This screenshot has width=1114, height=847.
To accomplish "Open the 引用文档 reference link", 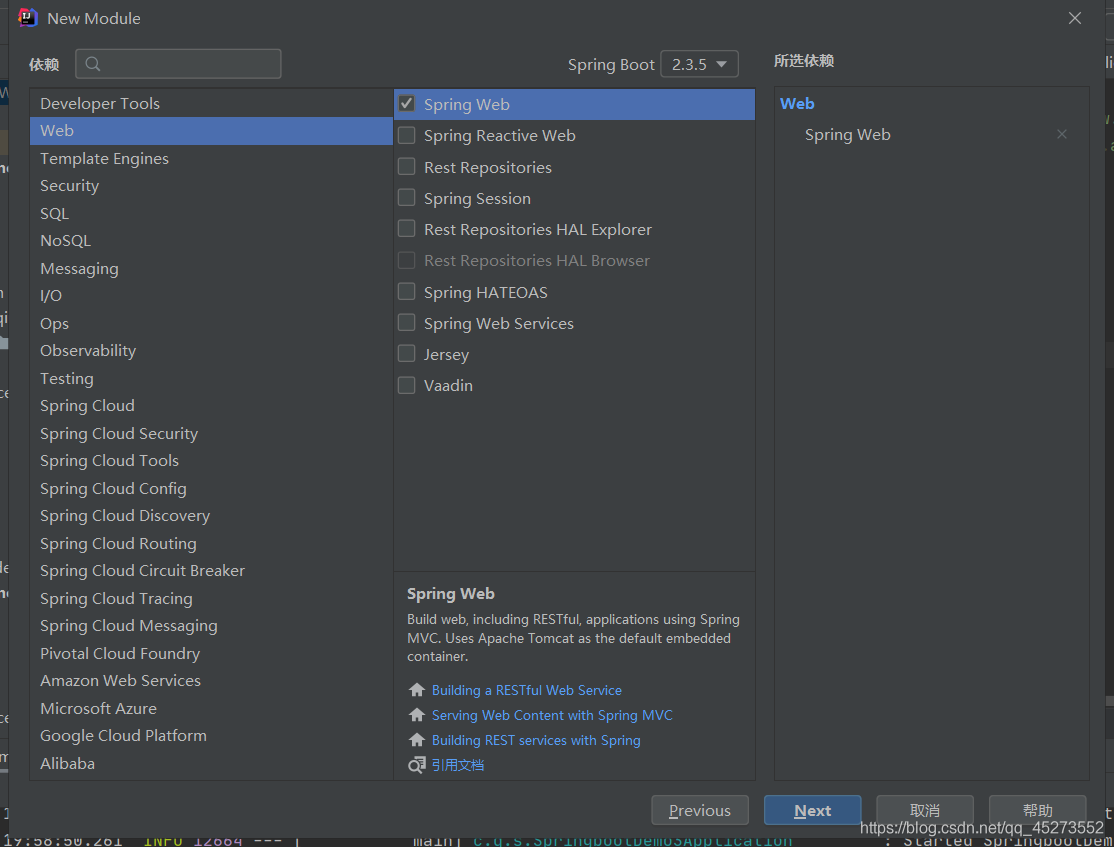I will click(458, 765).
